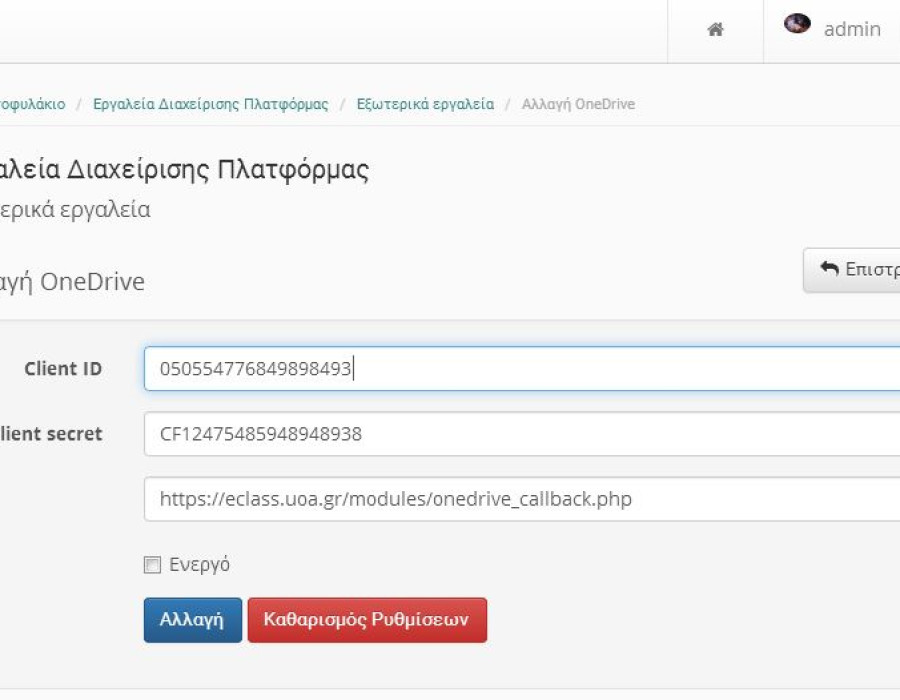
Task: Submit with the blue Αλλαγή button
Action: [193, 620]
